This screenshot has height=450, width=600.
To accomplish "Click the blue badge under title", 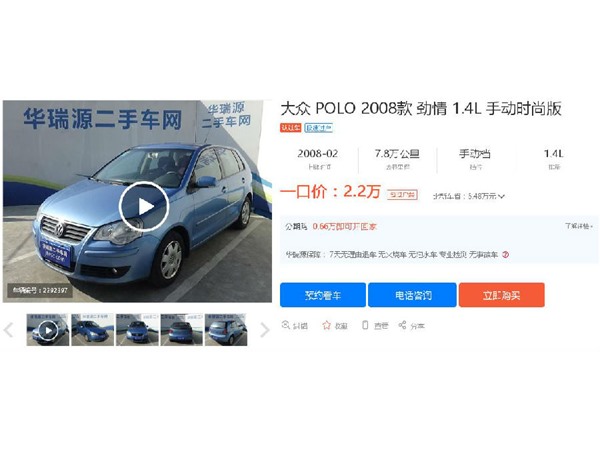I will pos(318,128).
